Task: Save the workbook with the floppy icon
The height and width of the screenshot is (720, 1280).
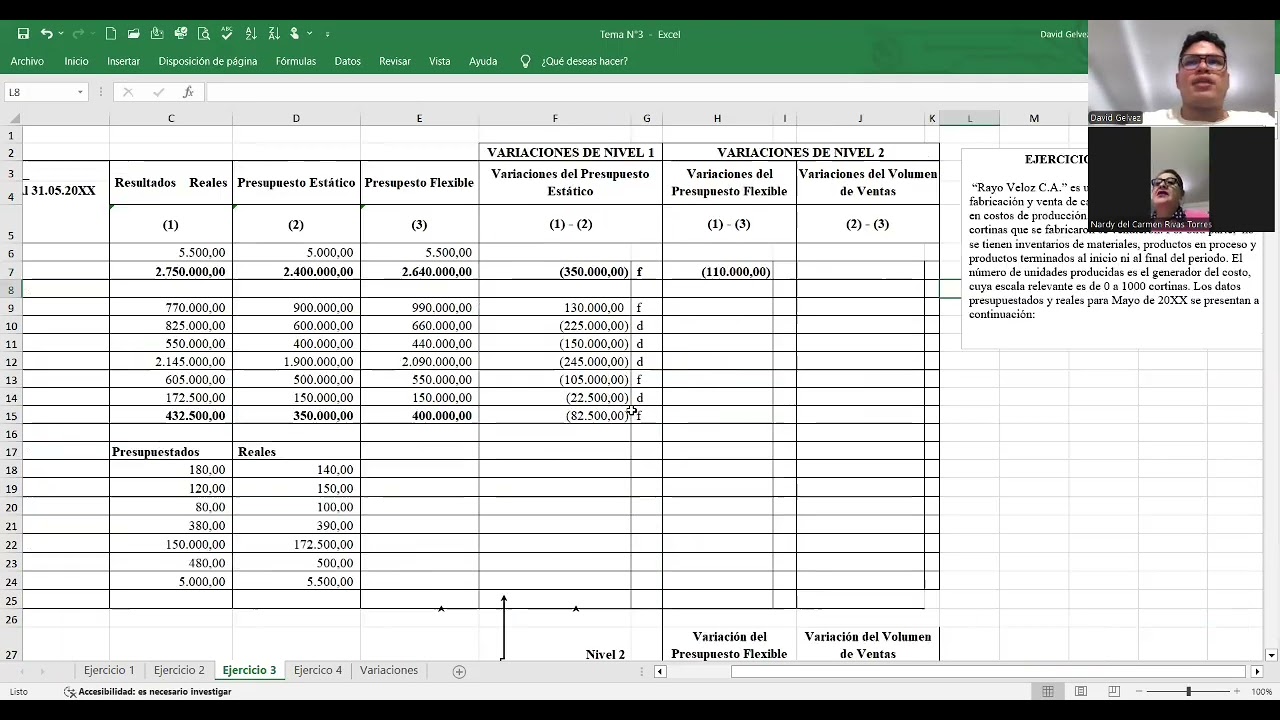Action: [23, 34]
